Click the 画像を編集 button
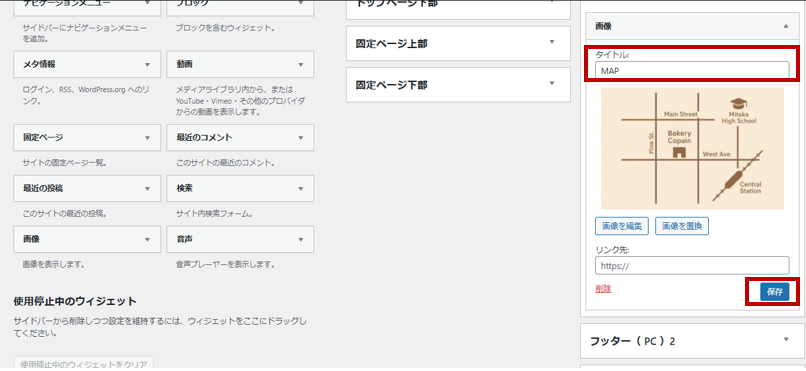 622,226
